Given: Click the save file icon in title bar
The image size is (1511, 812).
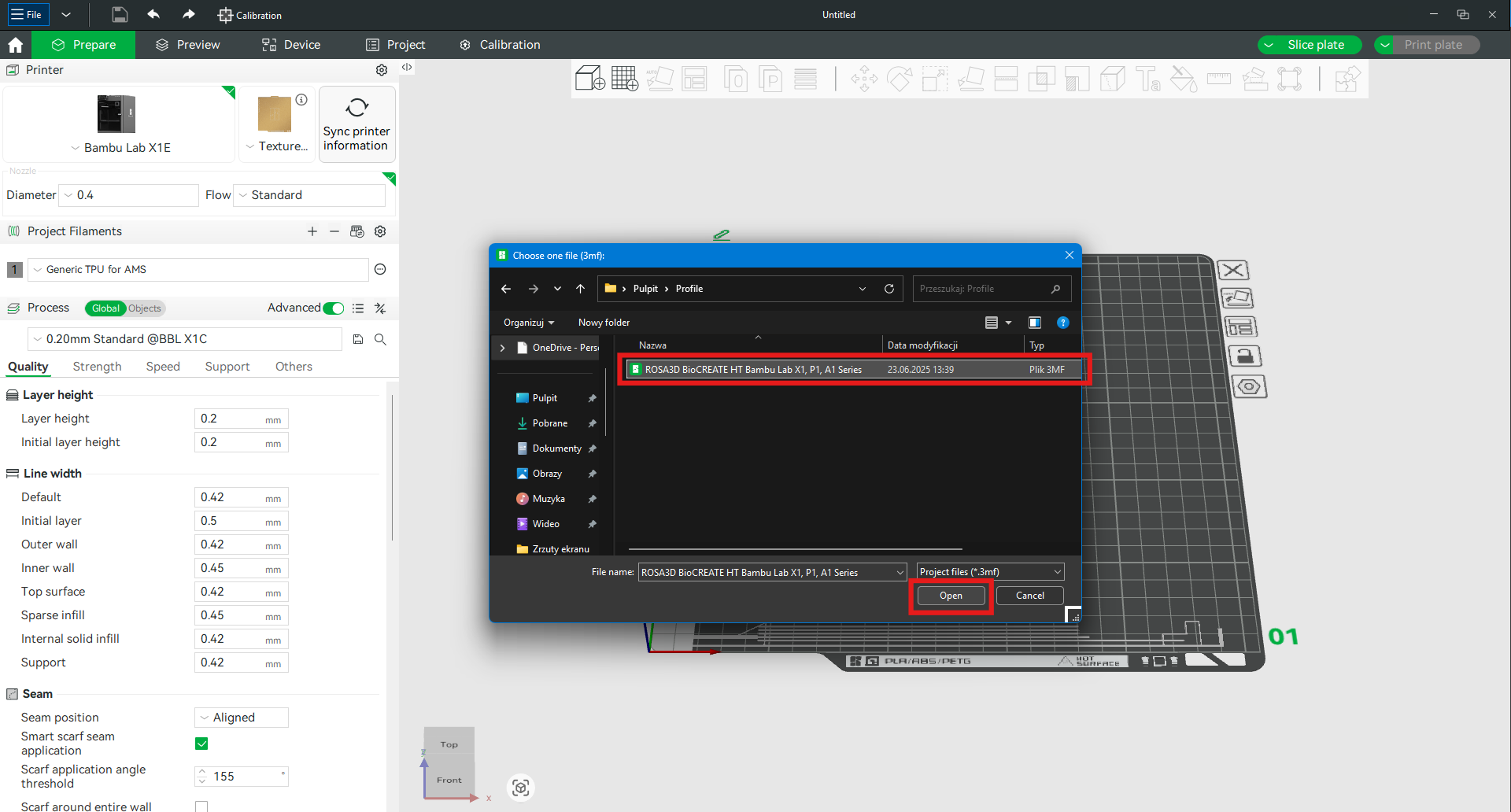Looking at the screenshot, I should point(120,14).
